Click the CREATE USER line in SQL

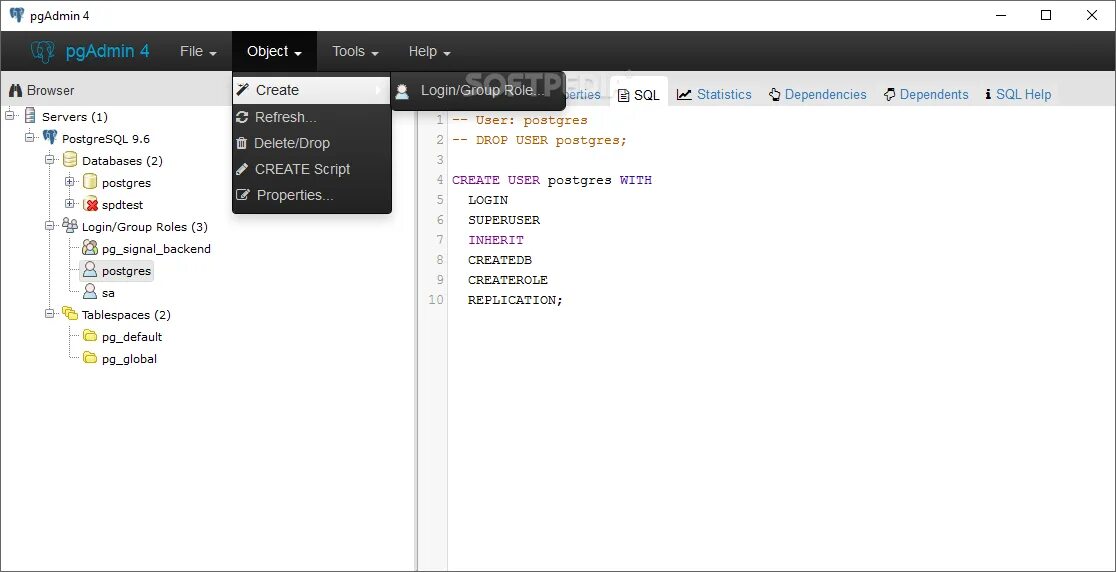pyautogui.click(x=552, y=180)
